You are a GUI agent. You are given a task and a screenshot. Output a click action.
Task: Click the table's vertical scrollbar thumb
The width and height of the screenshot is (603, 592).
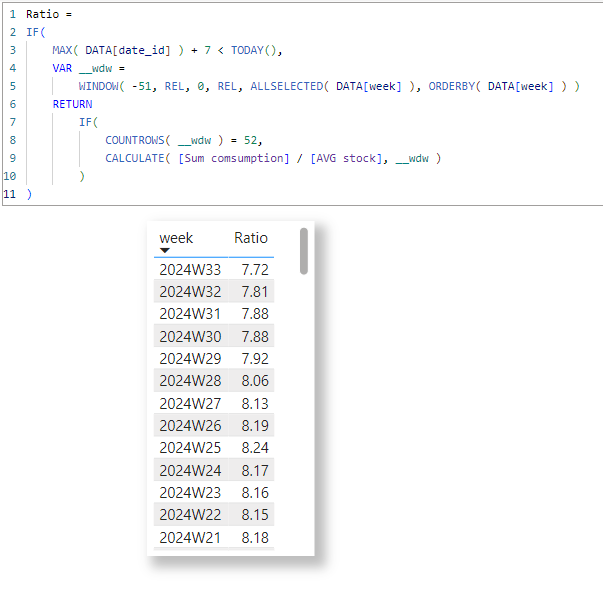[304, 251]
